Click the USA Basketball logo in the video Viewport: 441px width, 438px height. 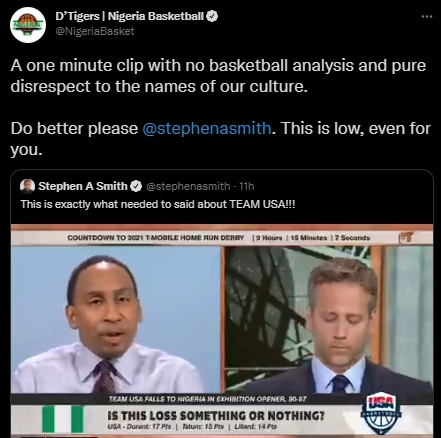pyautogui.click(x=382, y=412)
